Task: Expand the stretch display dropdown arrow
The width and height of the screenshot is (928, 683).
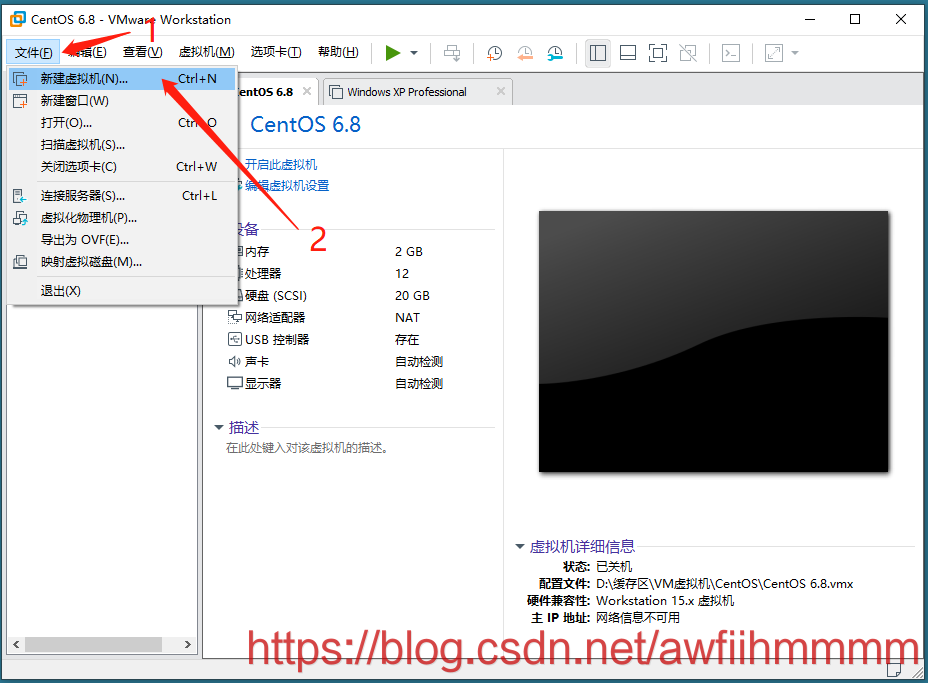Action: [795, 53]
